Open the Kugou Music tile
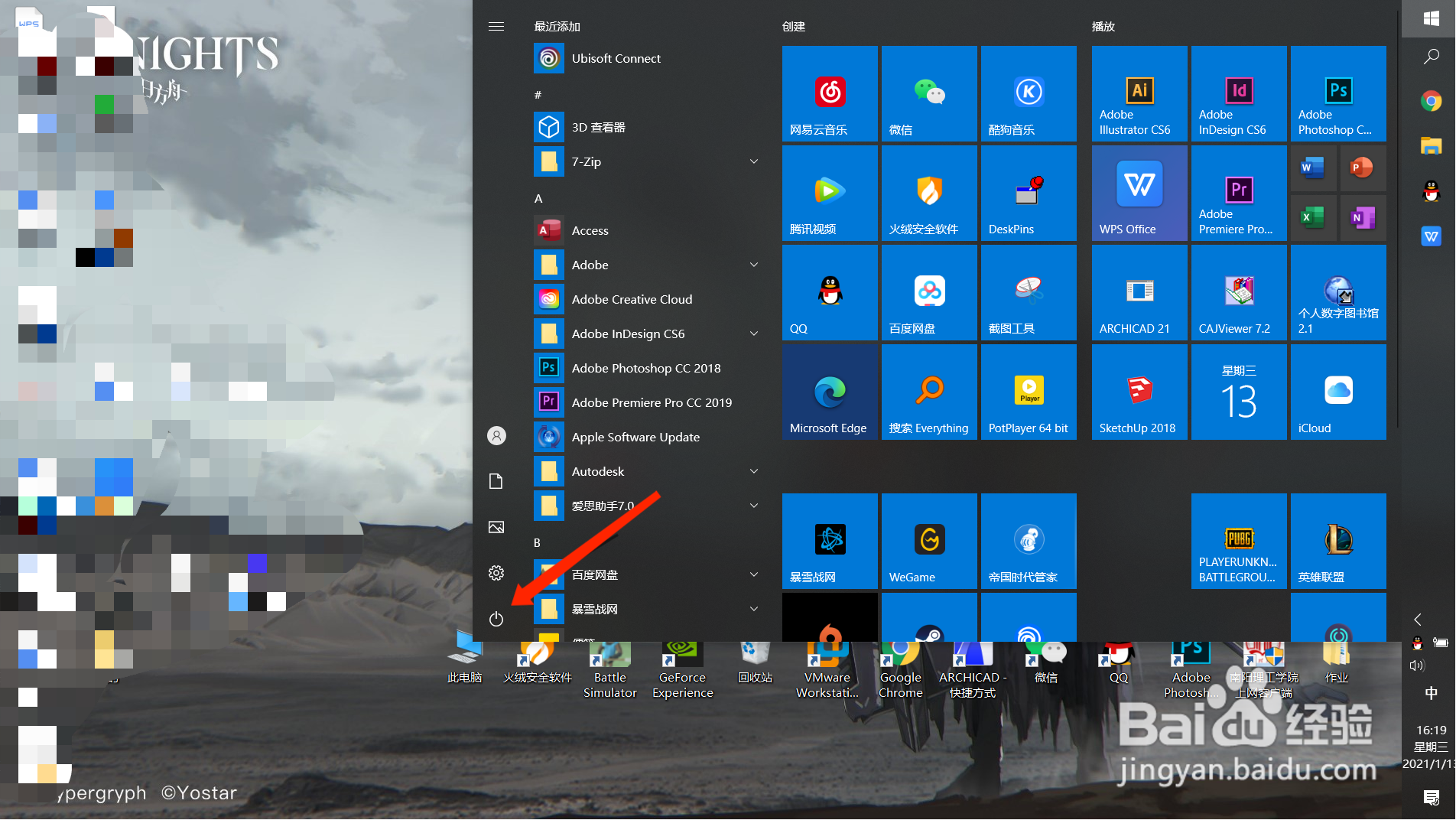 [1029, 93]
